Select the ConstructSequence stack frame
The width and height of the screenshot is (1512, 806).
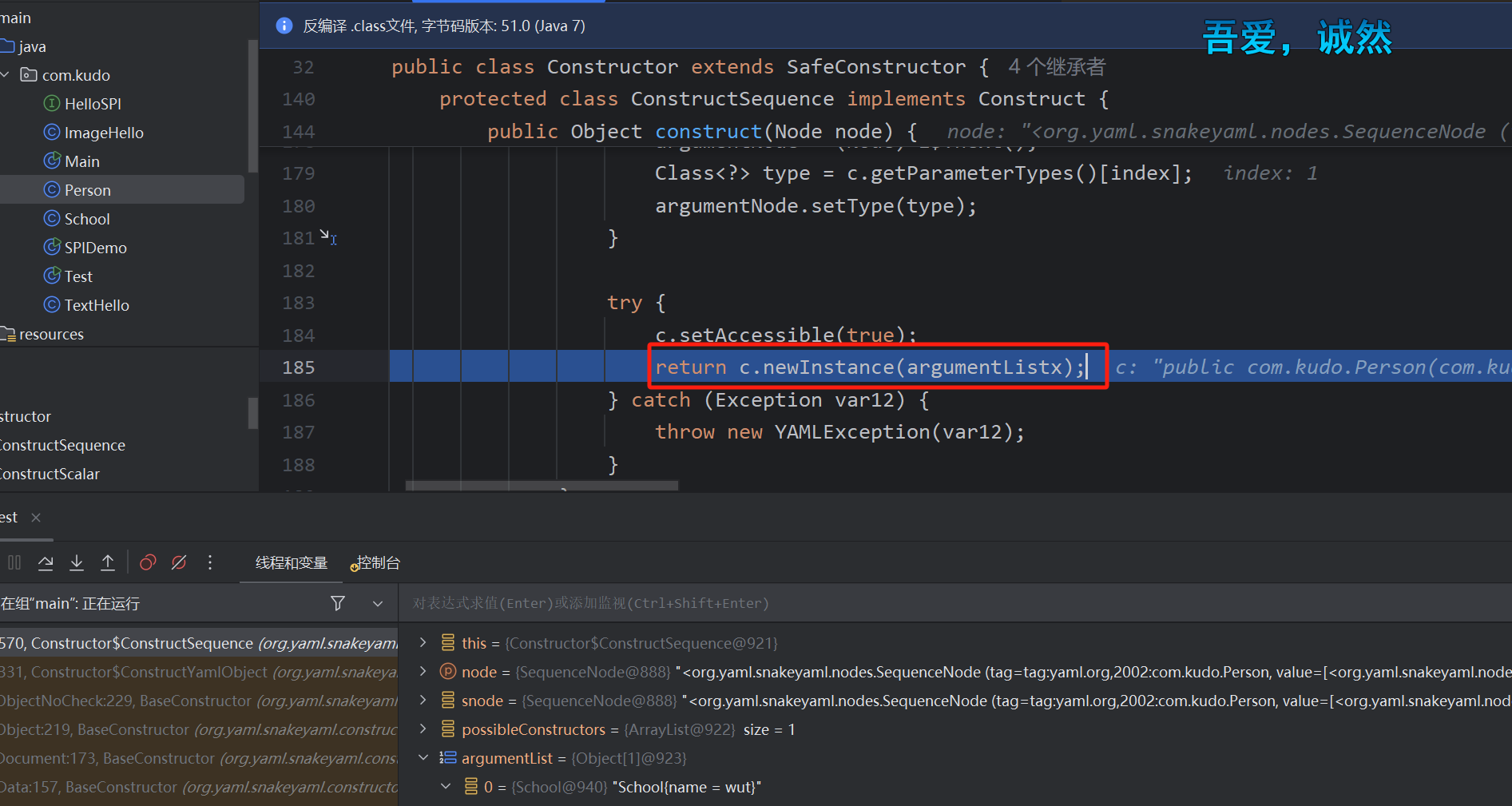pos(199,643)
